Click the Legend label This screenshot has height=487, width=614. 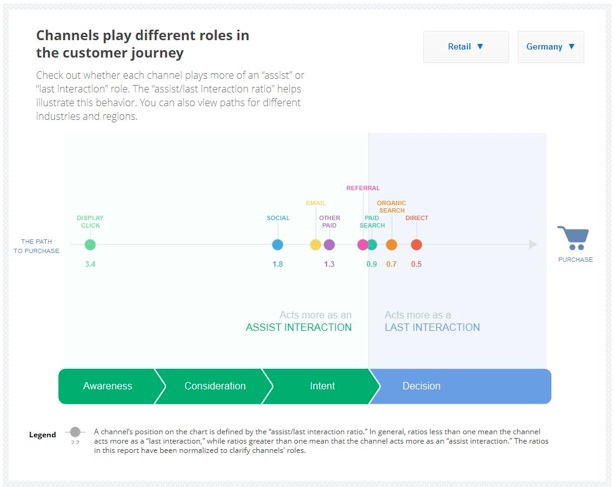[x=43, y=435]
